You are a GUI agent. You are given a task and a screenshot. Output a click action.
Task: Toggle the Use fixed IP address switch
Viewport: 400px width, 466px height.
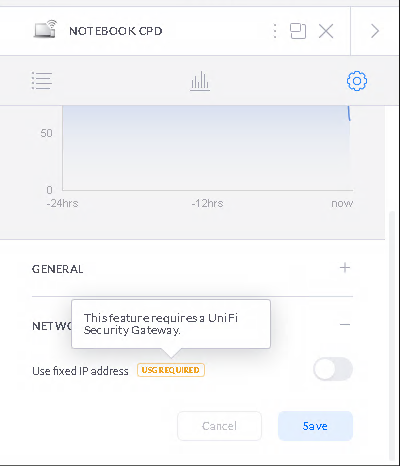pyautogui.click(x=333, y=369)
